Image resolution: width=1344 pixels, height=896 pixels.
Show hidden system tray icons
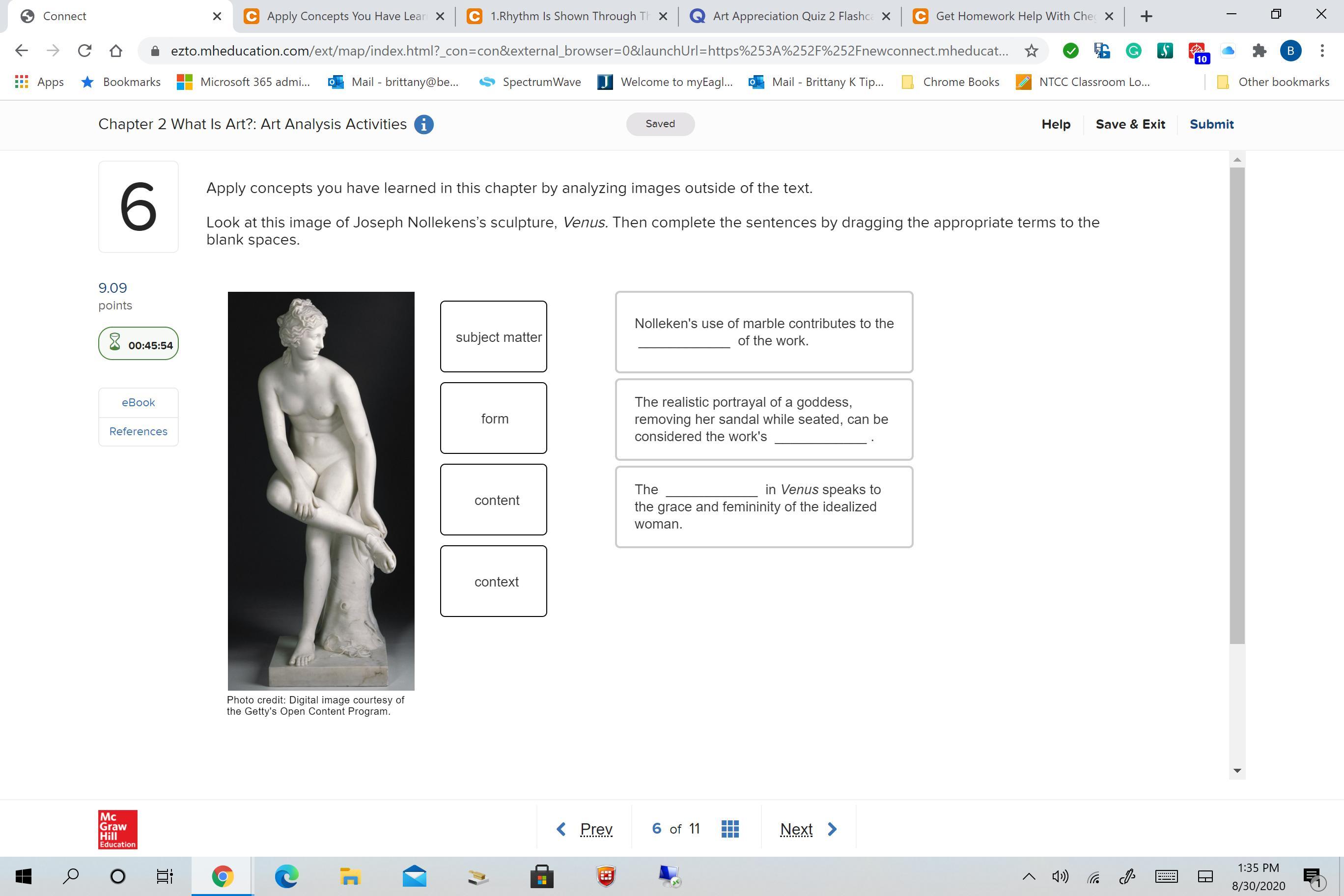tap(1029, 876)
